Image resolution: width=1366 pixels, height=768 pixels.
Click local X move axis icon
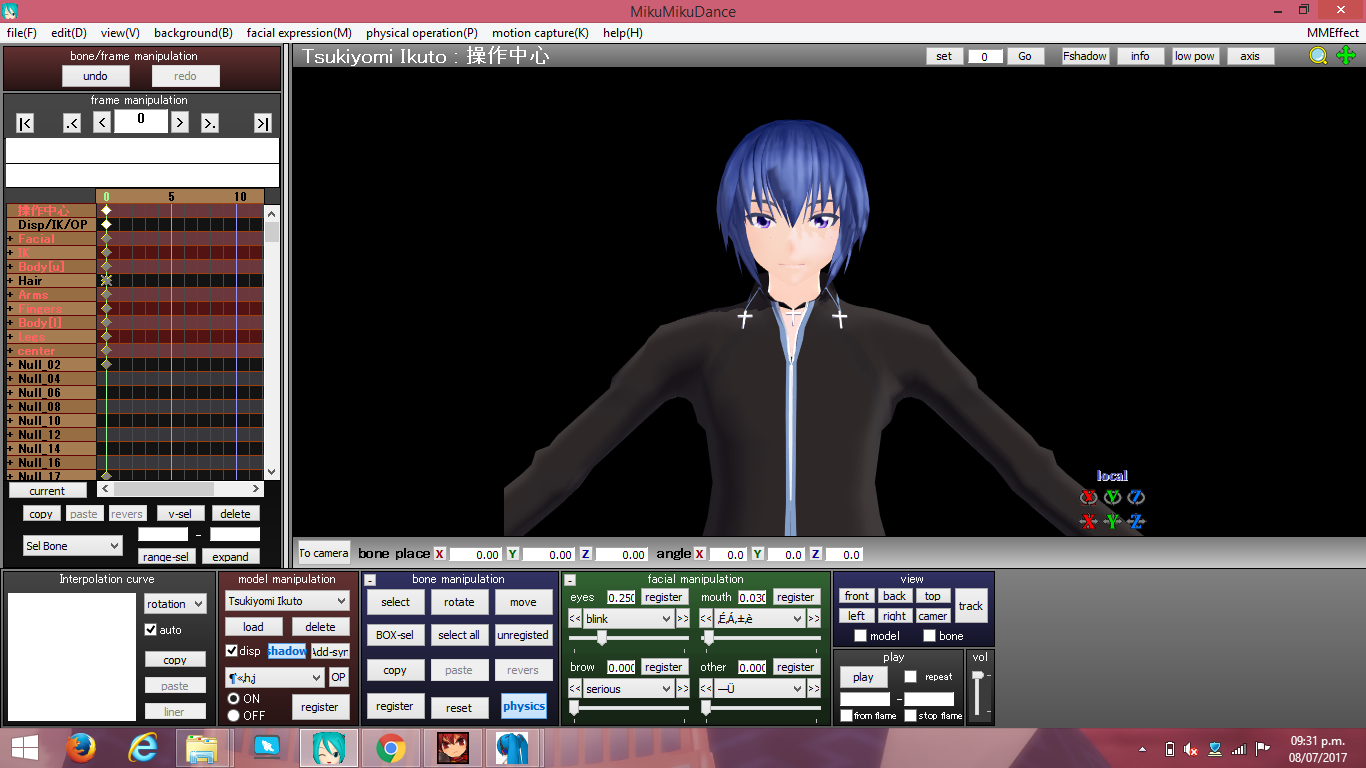click(1089, 521)
